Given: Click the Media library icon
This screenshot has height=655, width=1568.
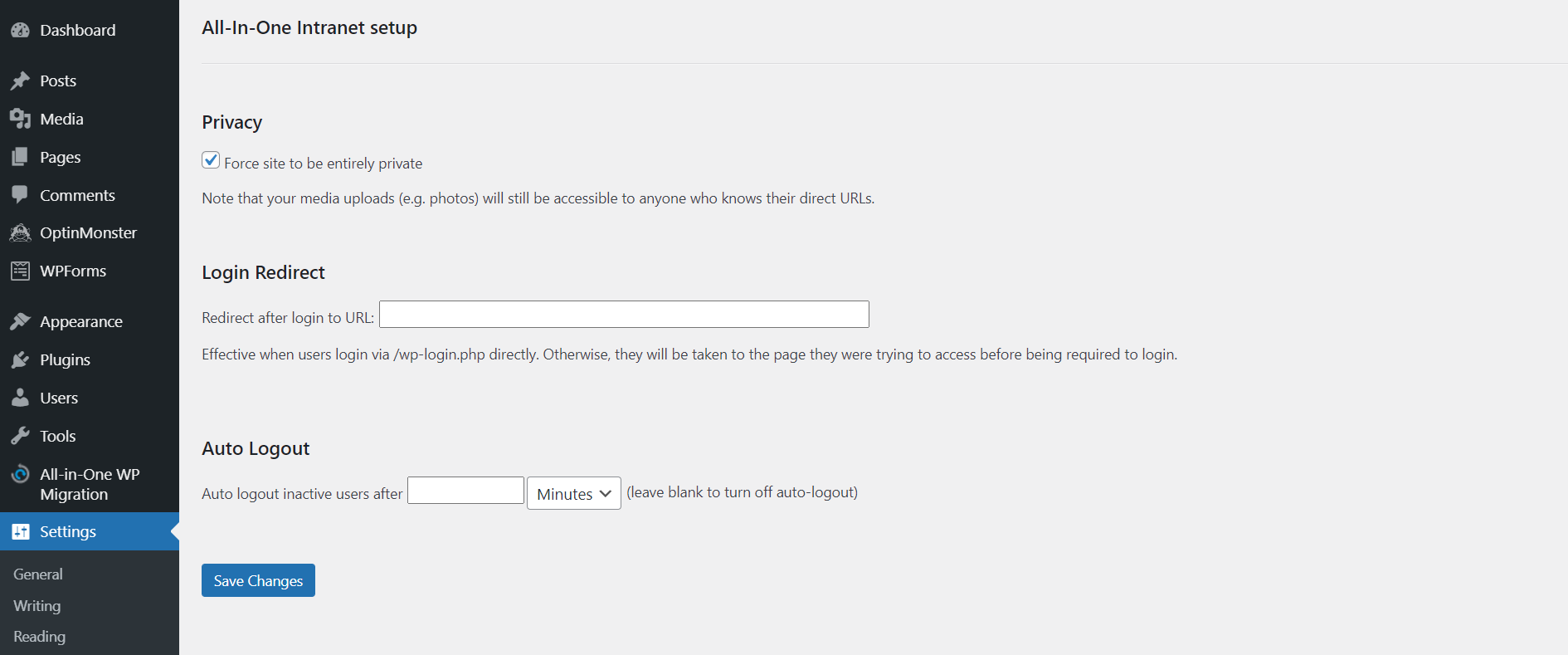Looking at the screenshot, I should click(20, 119).
